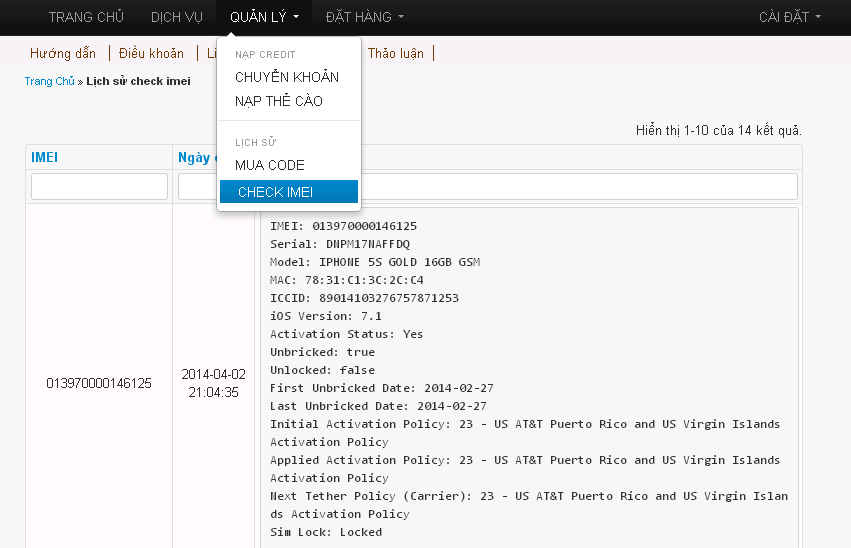Select the Lịch sử check imei breadcrumb text
851x548 pixels.
(138, 81)
